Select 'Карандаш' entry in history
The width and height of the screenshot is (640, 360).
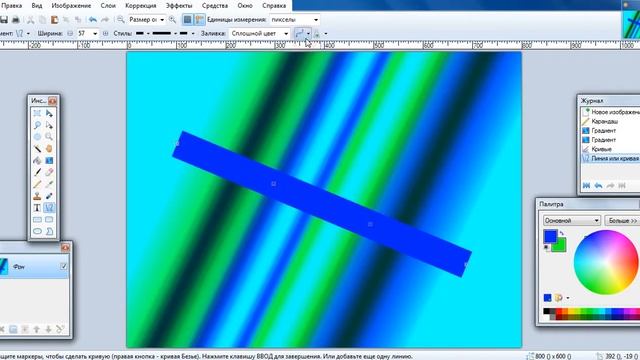[604, 121]
